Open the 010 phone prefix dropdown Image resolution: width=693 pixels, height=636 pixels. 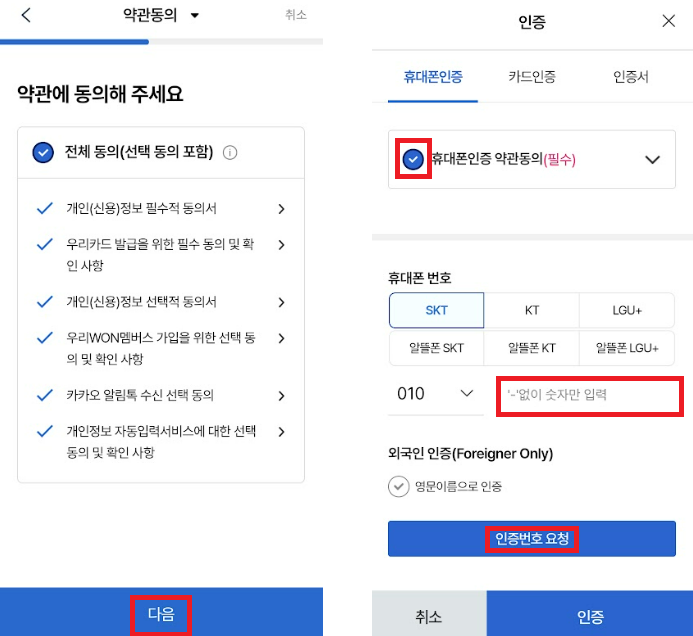click(x=436, y=393)
